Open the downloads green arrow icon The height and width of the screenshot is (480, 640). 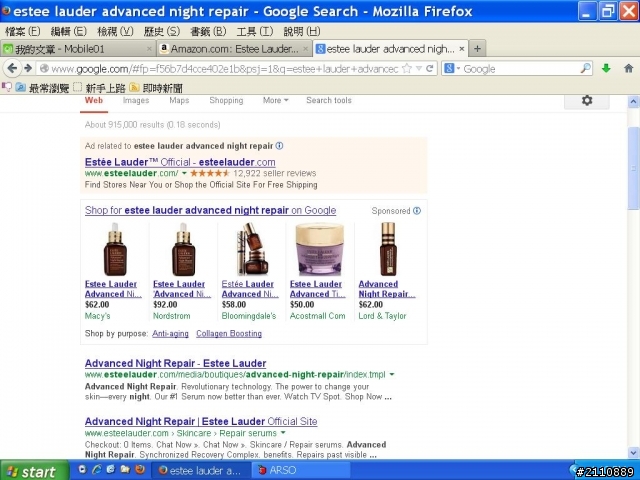click(x=606, y=69)
